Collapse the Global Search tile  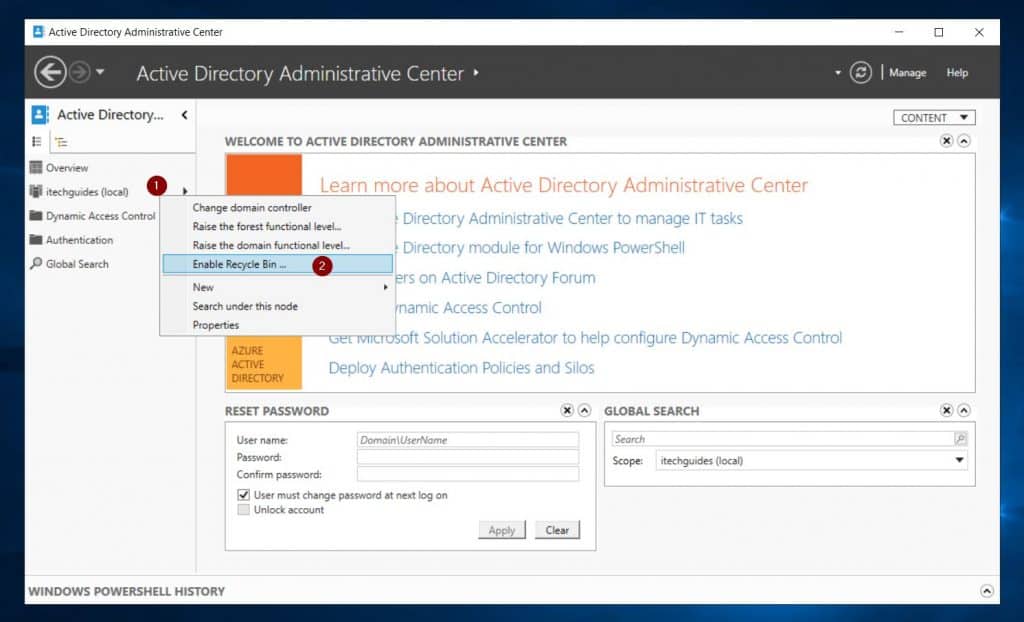[x=964, y=410]
